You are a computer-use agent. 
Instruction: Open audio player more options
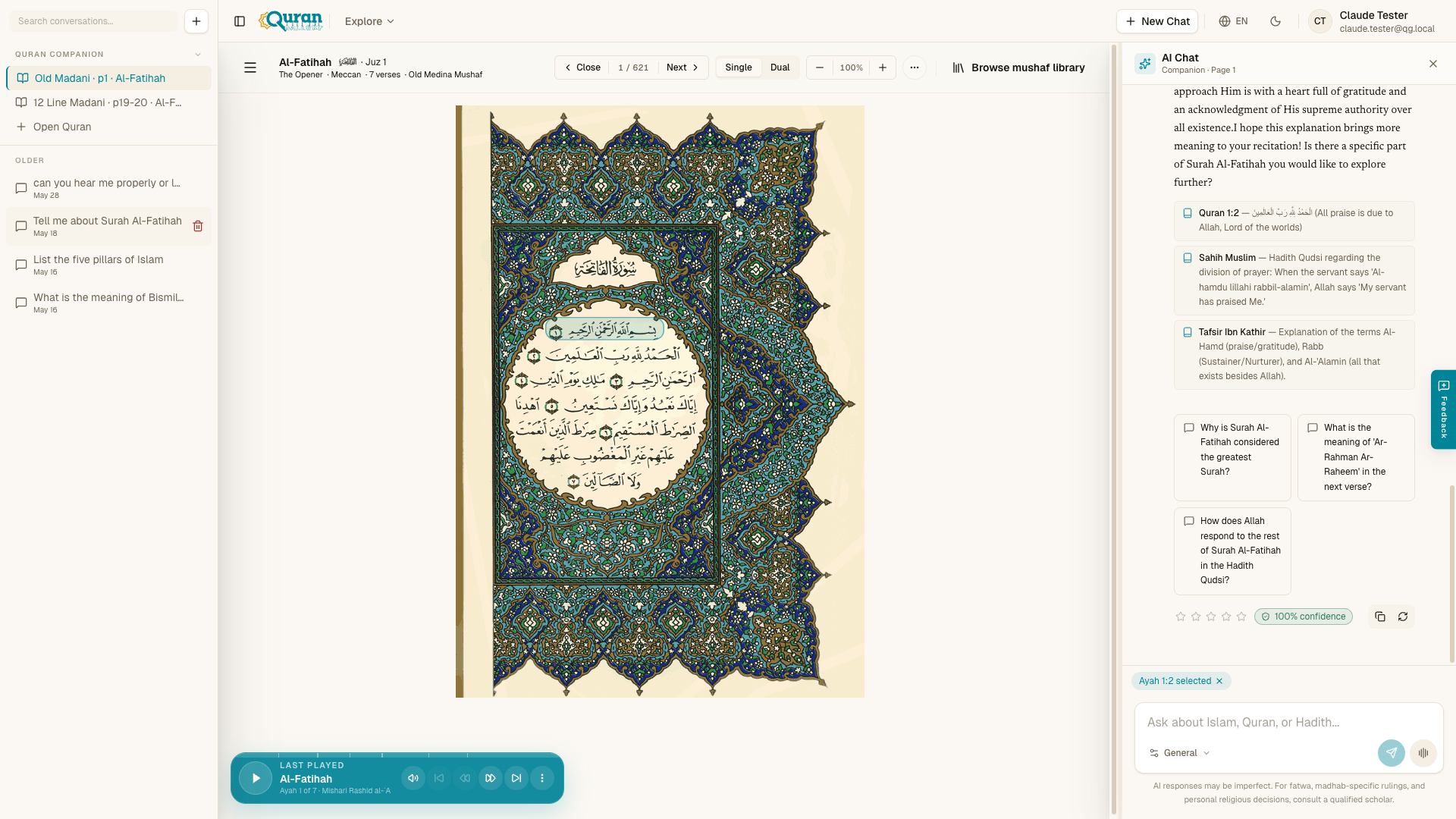click(542, 778)
